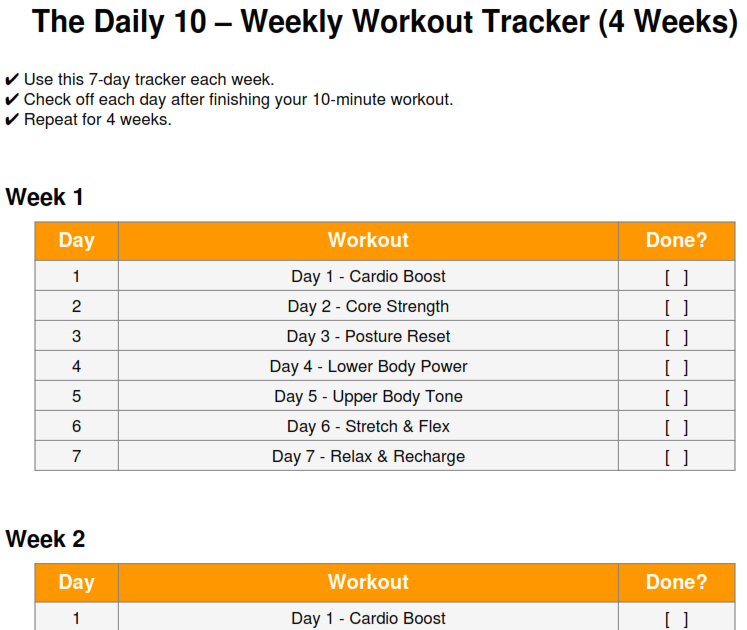747x630 pixels.
Task: Click the 'Day 7 - Relax & Recharge' cell
Action: [x=368, y=456]
